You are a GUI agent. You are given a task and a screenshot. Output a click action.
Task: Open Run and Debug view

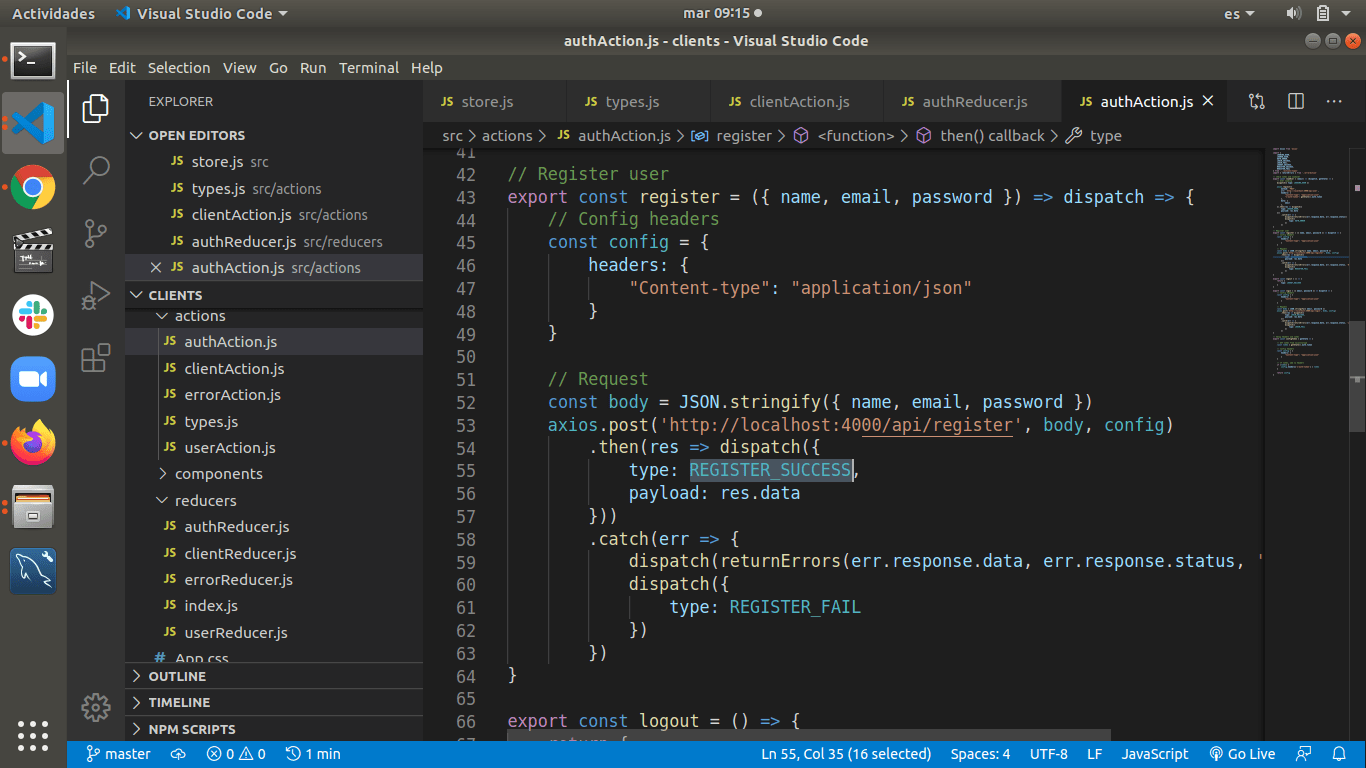[96, 296]
